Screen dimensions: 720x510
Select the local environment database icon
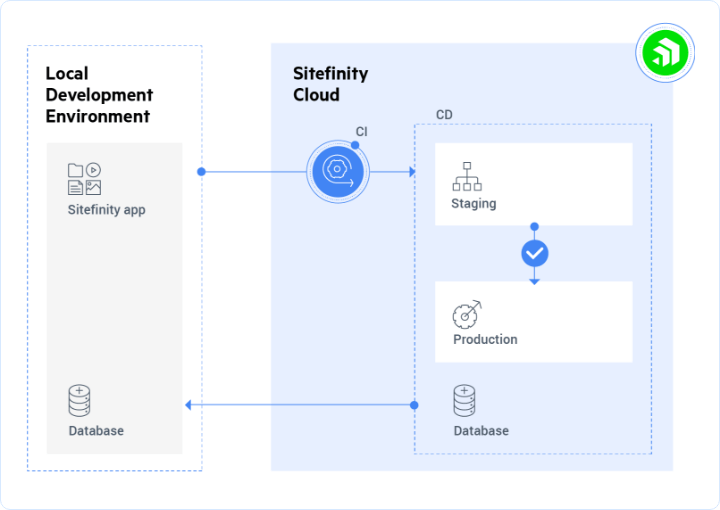[79, 401]
